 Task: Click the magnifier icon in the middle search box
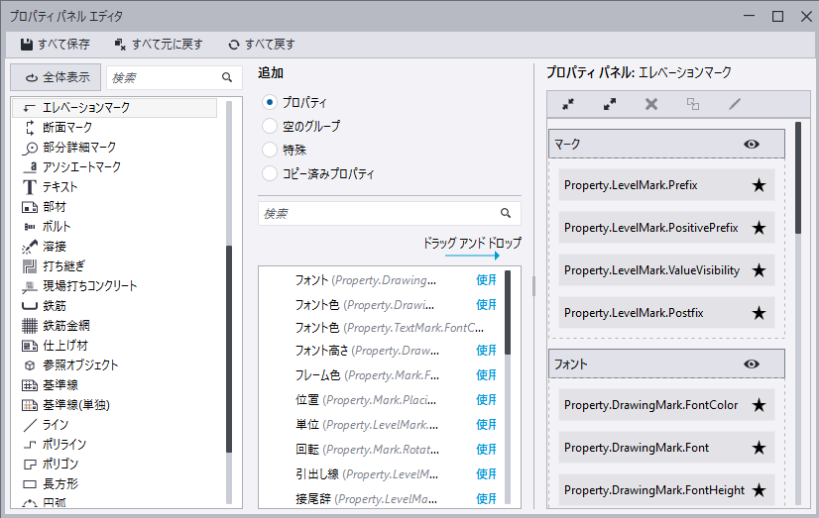click(505, 213)
